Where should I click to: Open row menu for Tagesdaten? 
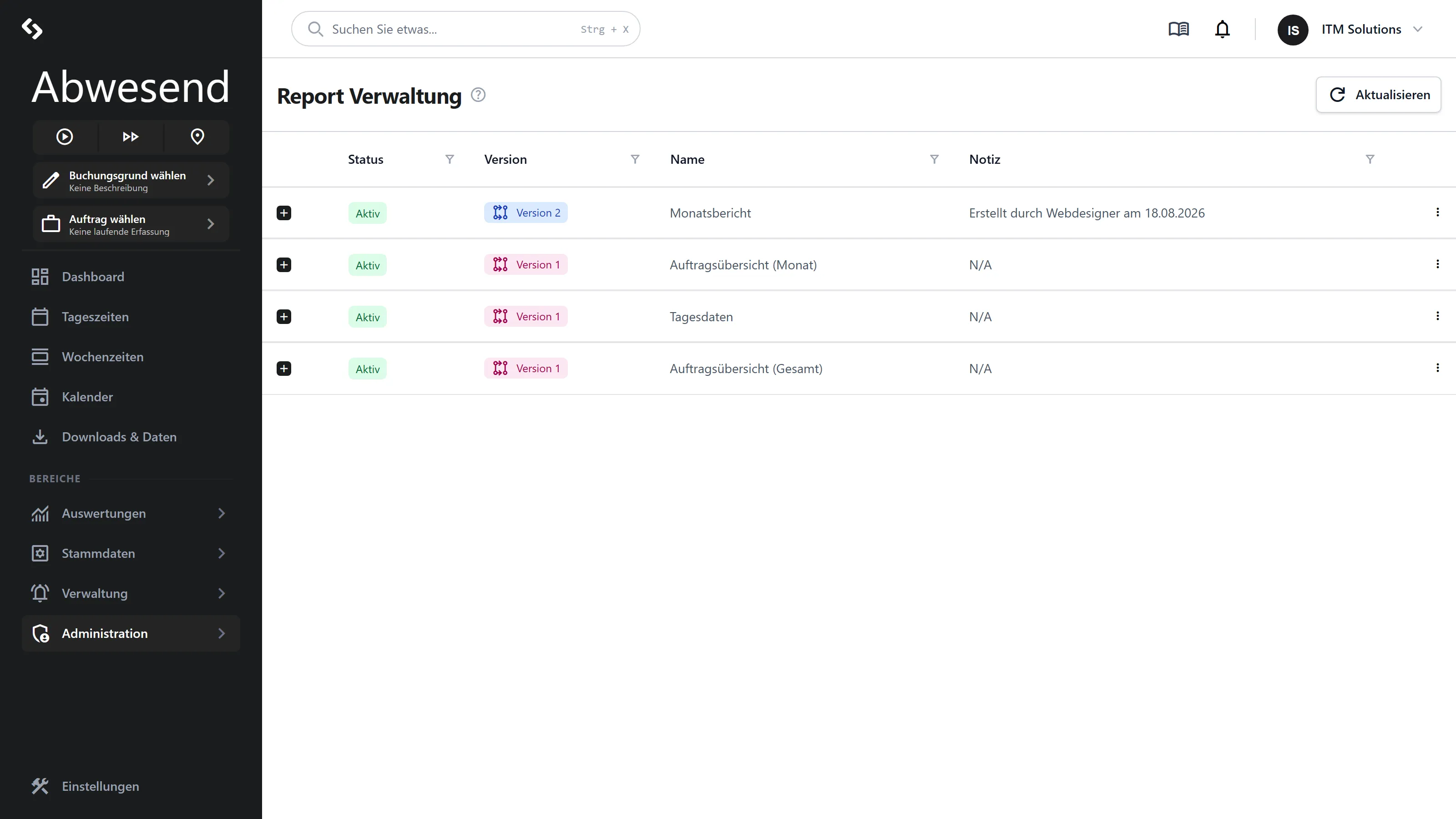1437,317
